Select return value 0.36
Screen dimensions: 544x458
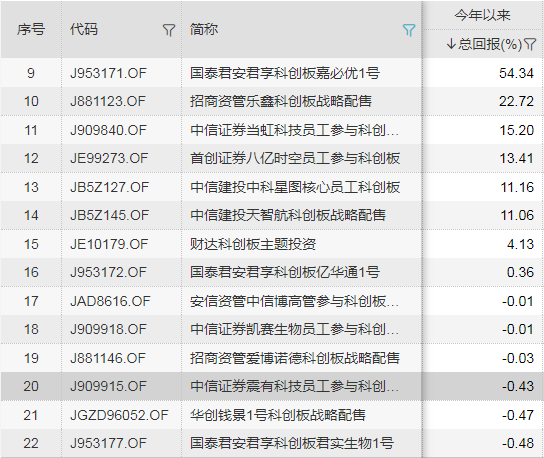pyautogui.click(x=520, y=272)
